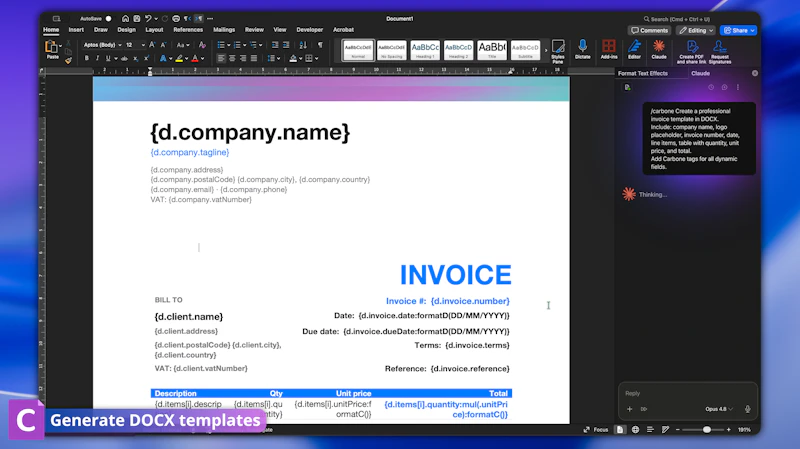Toggle Focus mode in status bar
Viewport: 800px width, 449px height.
pyautogui.click(x=595, y=430)
